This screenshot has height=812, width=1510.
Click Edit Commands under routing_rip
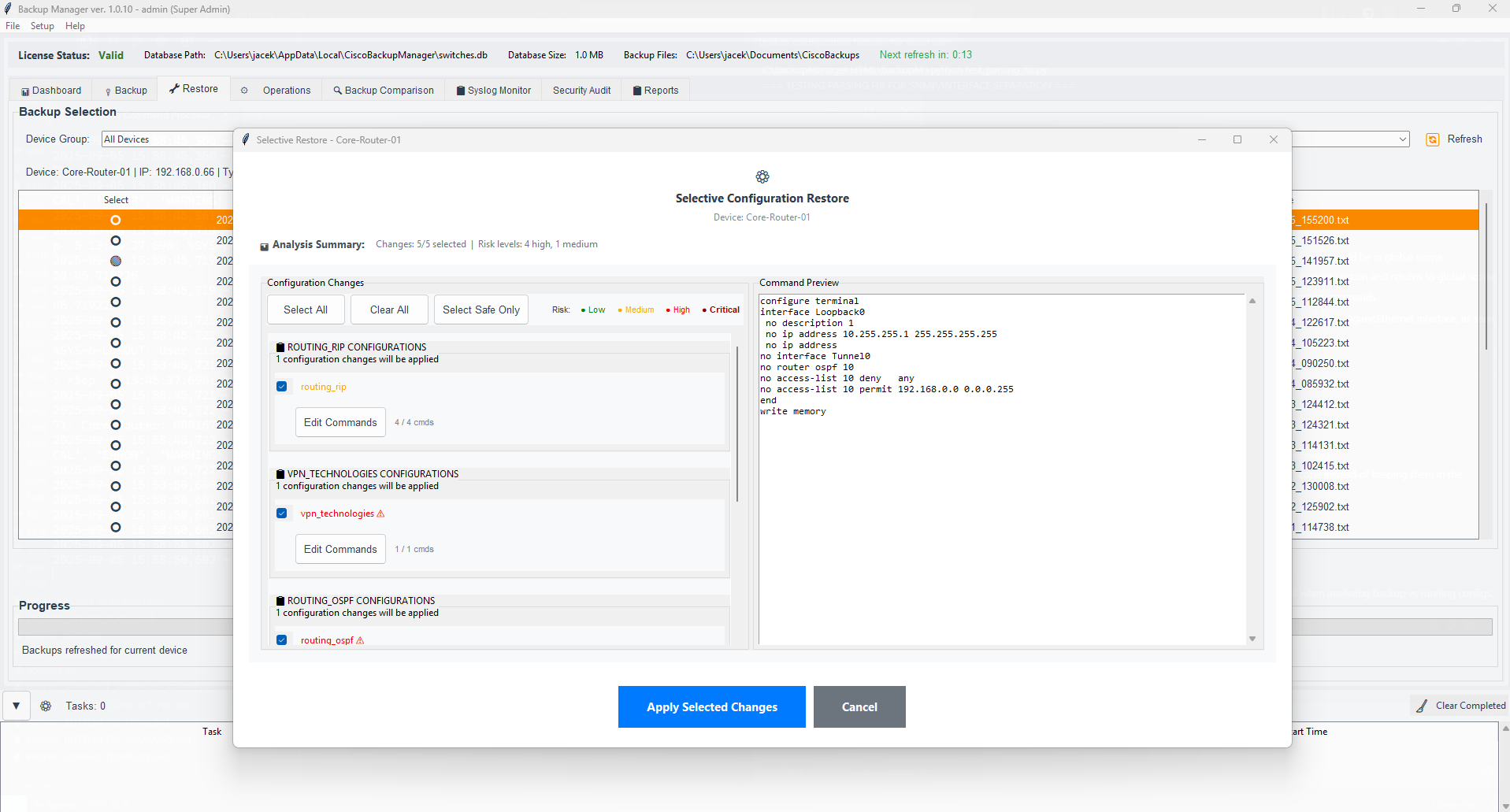[x=340, y=422]
